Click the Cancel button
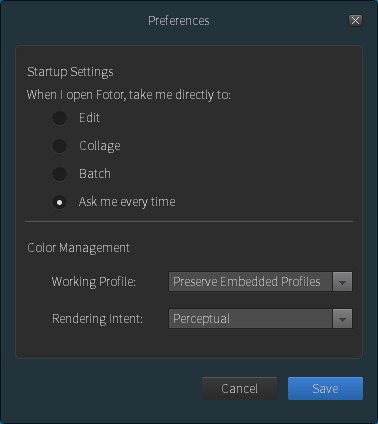The height and width of the screenshot is (424, 378). [x=239, y=389]
